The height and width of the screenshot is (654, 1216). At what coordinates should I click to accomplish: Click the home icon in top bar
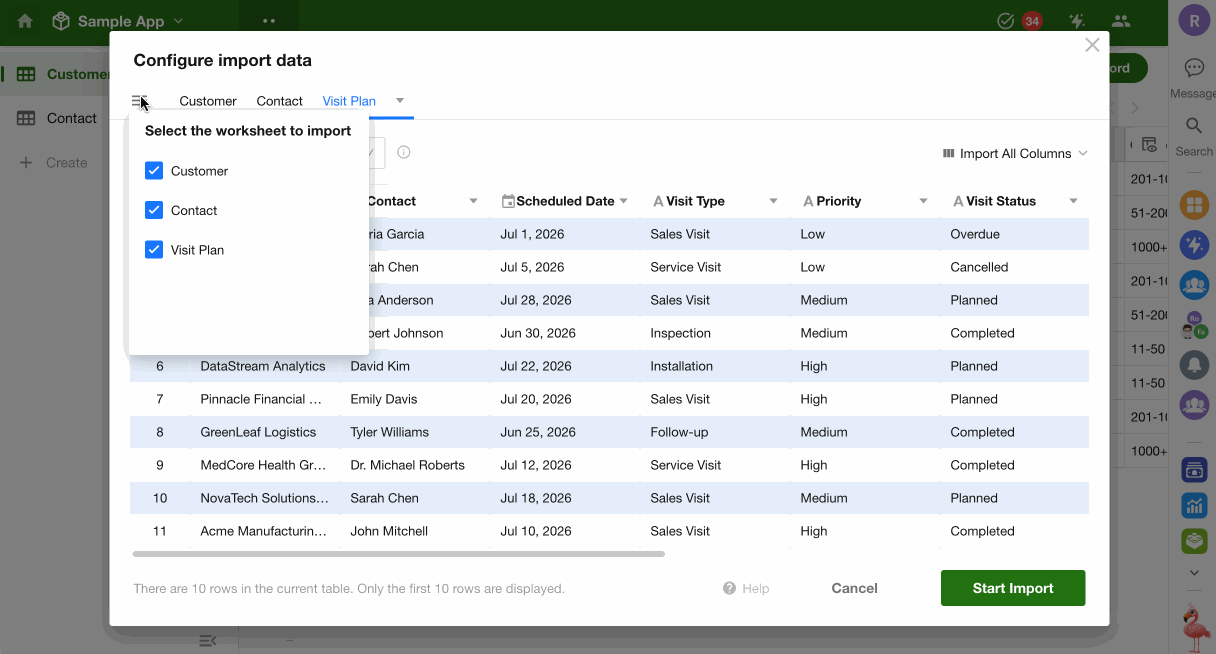click(25, 21)
